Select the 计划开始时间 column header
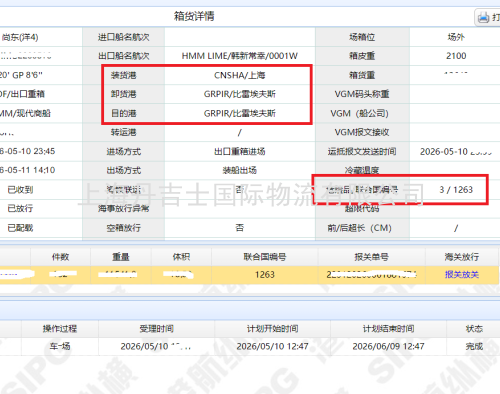 (x=273, y=329)
